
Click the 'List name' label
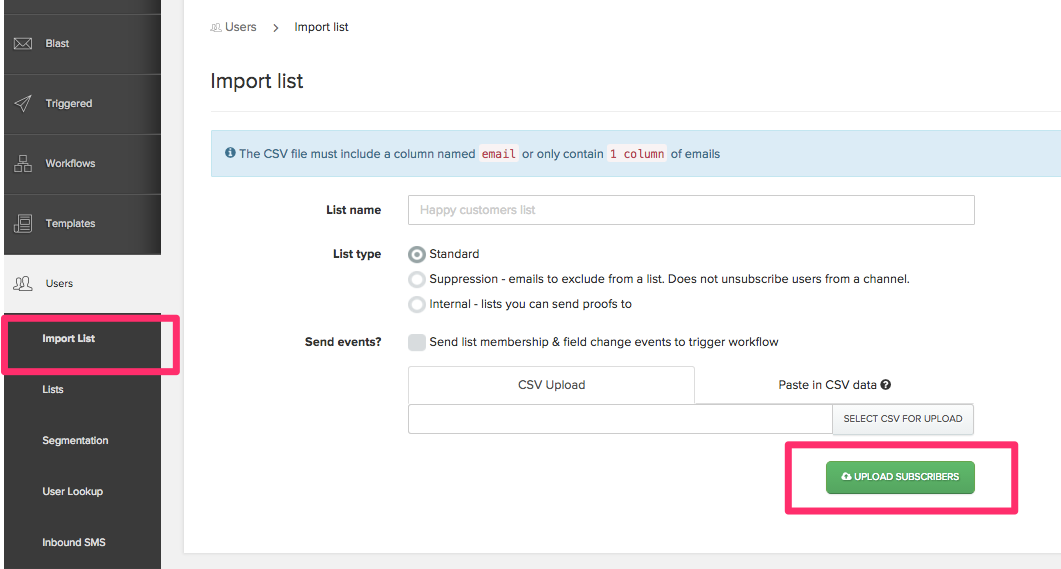(353, 210)
